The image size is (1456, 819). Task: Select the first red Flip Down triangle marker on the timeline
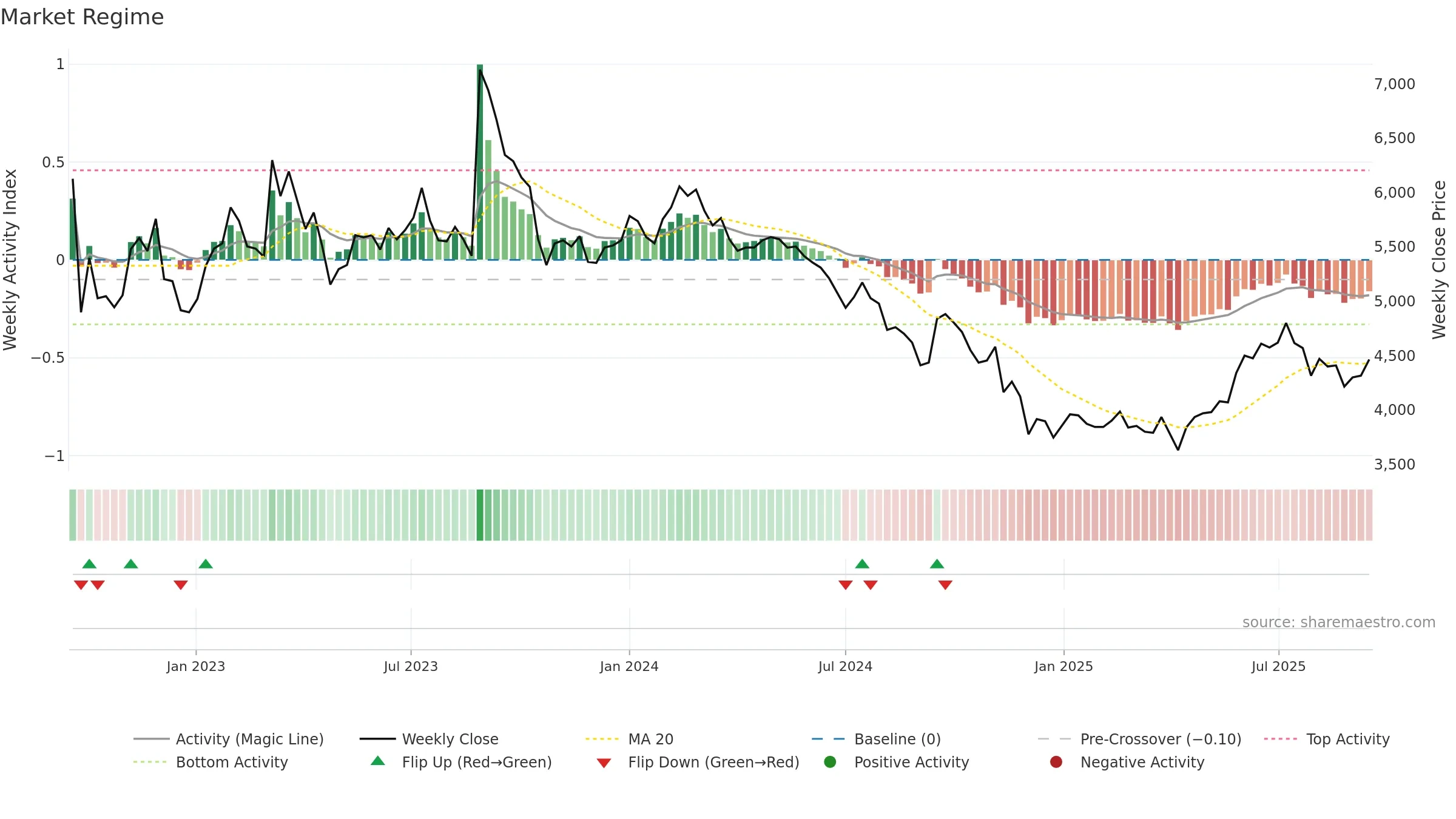pos(81,585)
